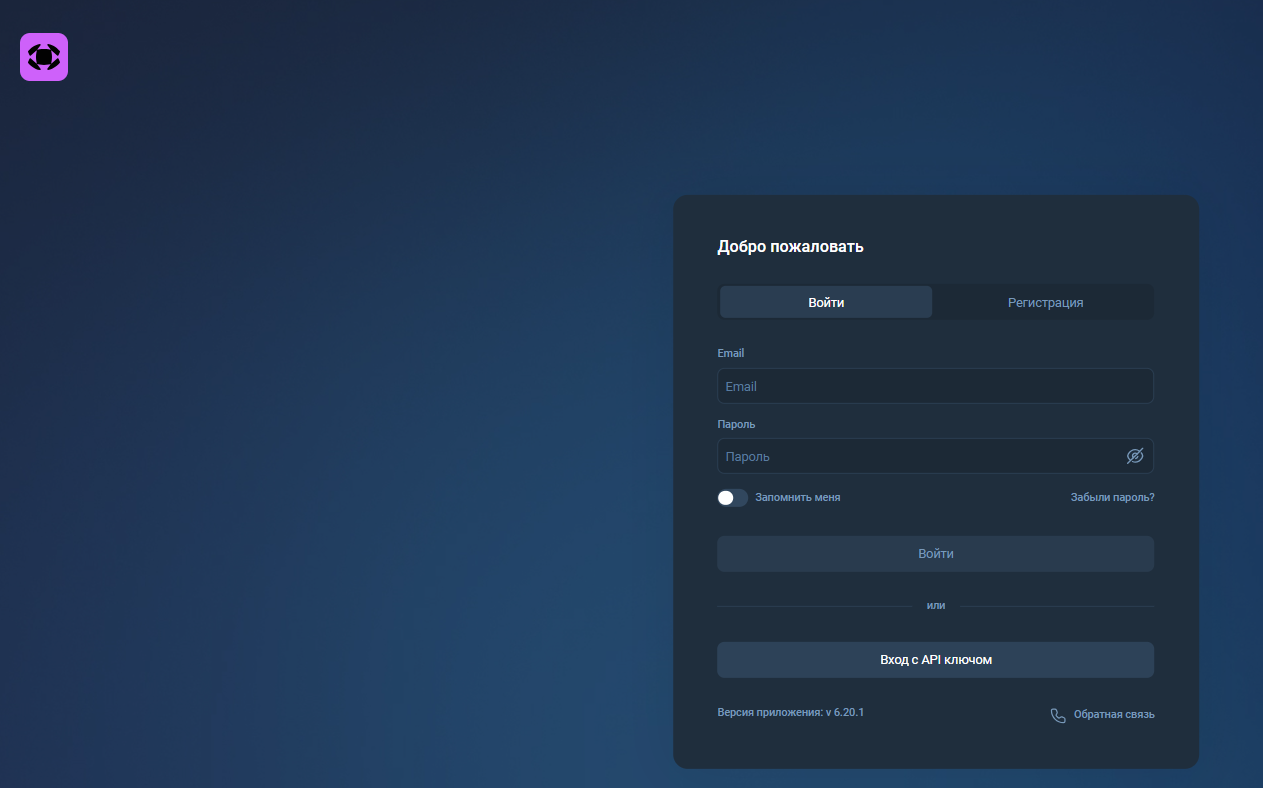Click the Запомнить меня label text
This screenshot has height=788, width=1263.
tap(797, 498)
